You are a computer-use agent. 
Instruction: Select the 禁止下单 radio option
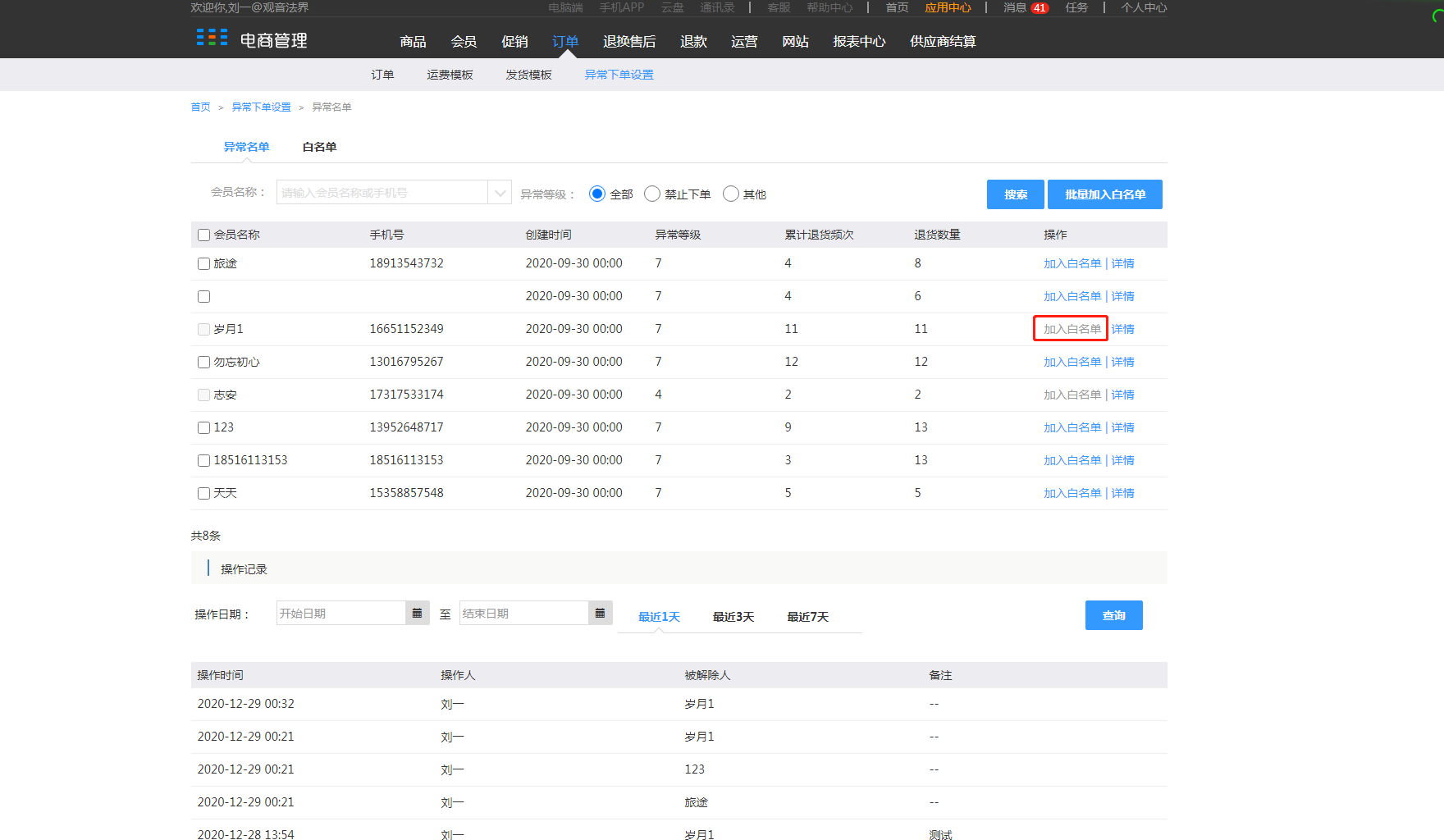click(652, 194)
